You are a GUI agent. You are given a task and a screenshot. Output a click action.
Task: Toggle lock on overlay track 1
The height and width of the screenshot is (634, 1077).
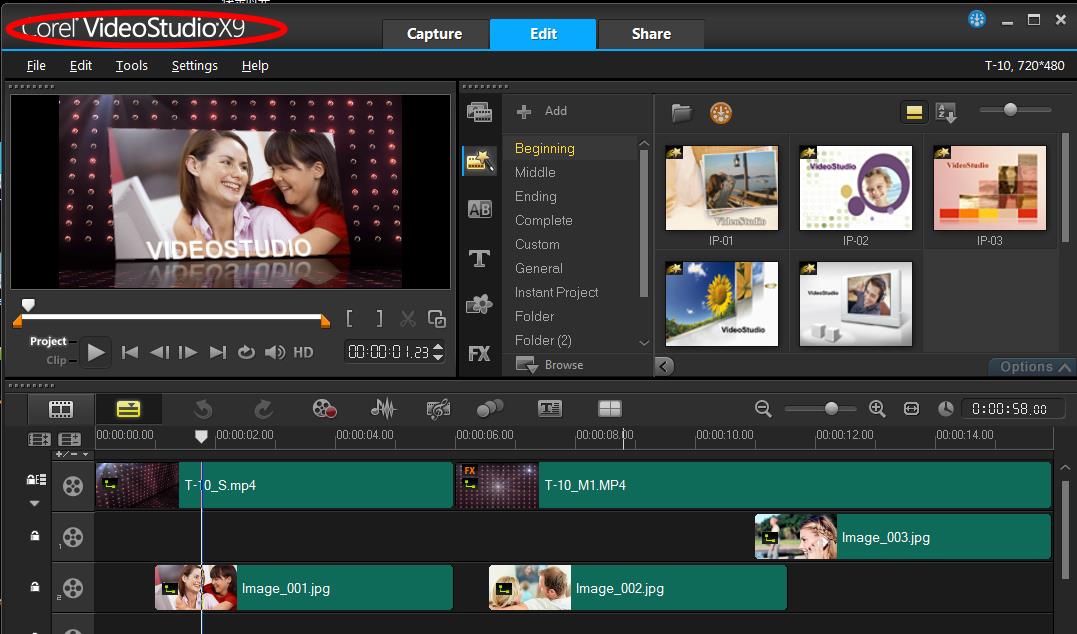[x=35, y=536]
